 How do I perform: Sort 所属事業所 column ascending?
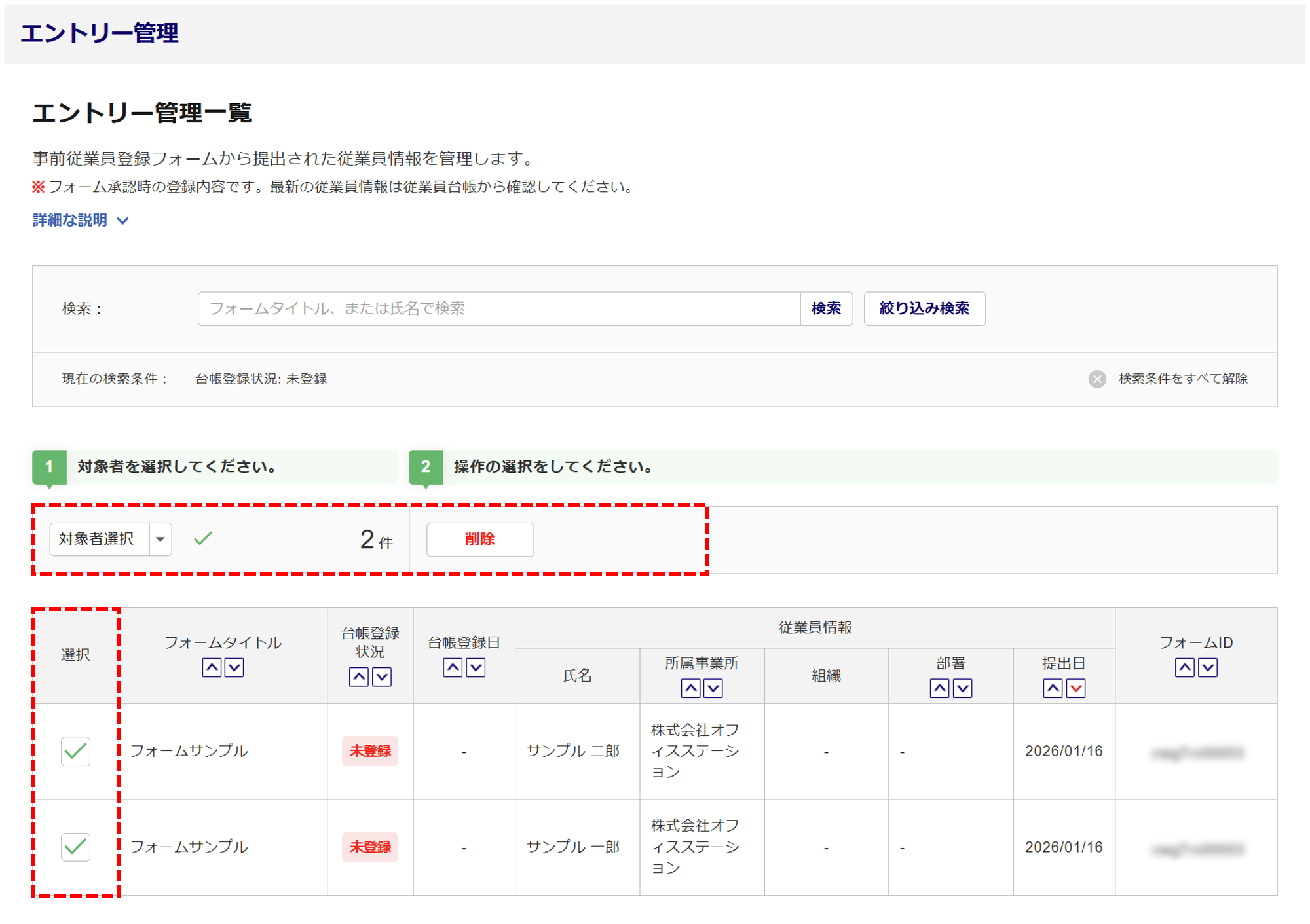tap(690, 688)
